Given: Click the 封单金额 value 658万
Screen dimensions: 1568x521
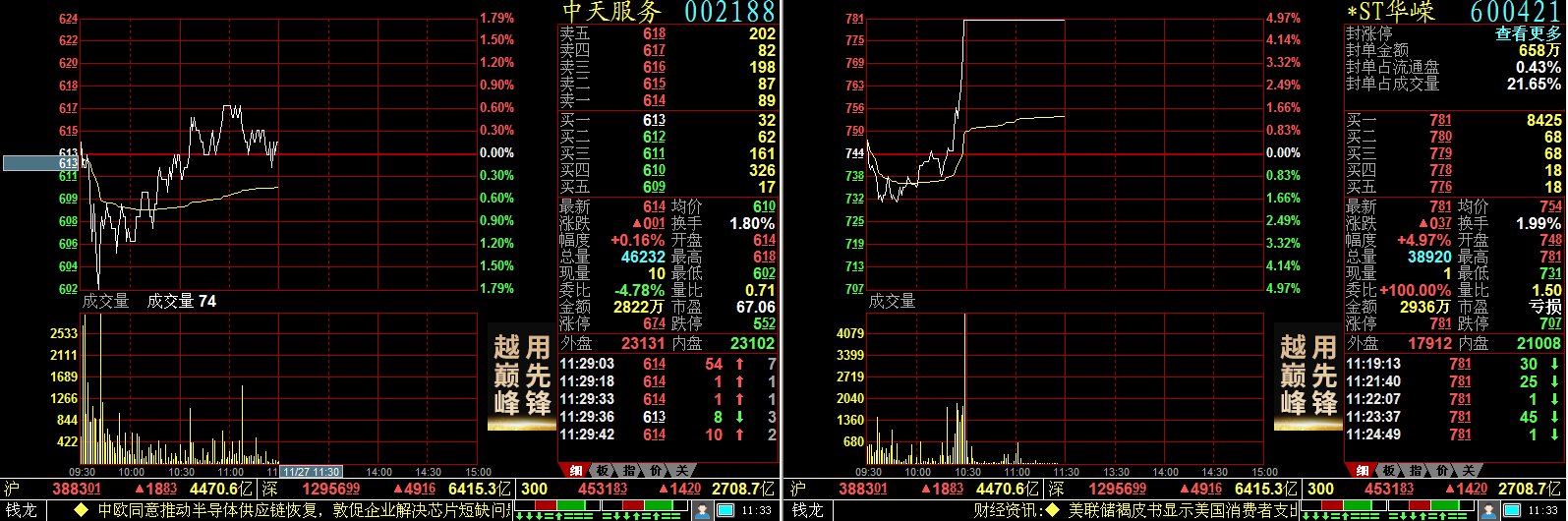Looking at the screenshot, I should point(1539,50).
